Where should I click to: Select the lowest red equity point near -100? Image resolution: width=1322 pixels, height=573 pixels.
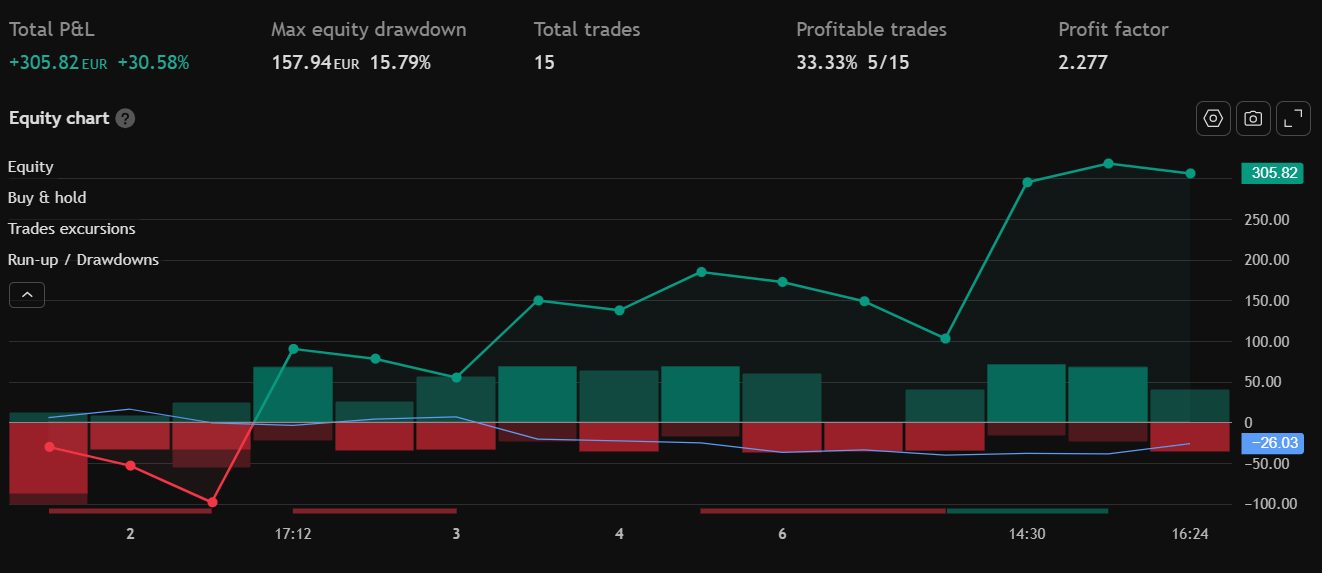(x=212, y=502)
